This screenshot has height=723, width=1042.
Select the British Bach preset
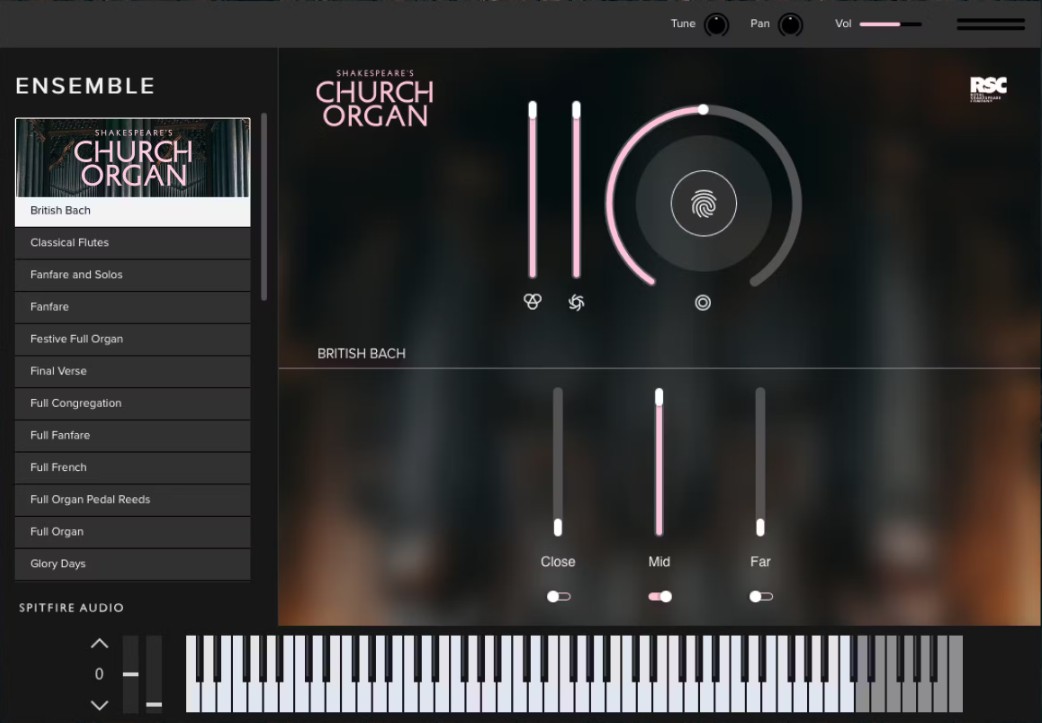(x=133, y=211)
